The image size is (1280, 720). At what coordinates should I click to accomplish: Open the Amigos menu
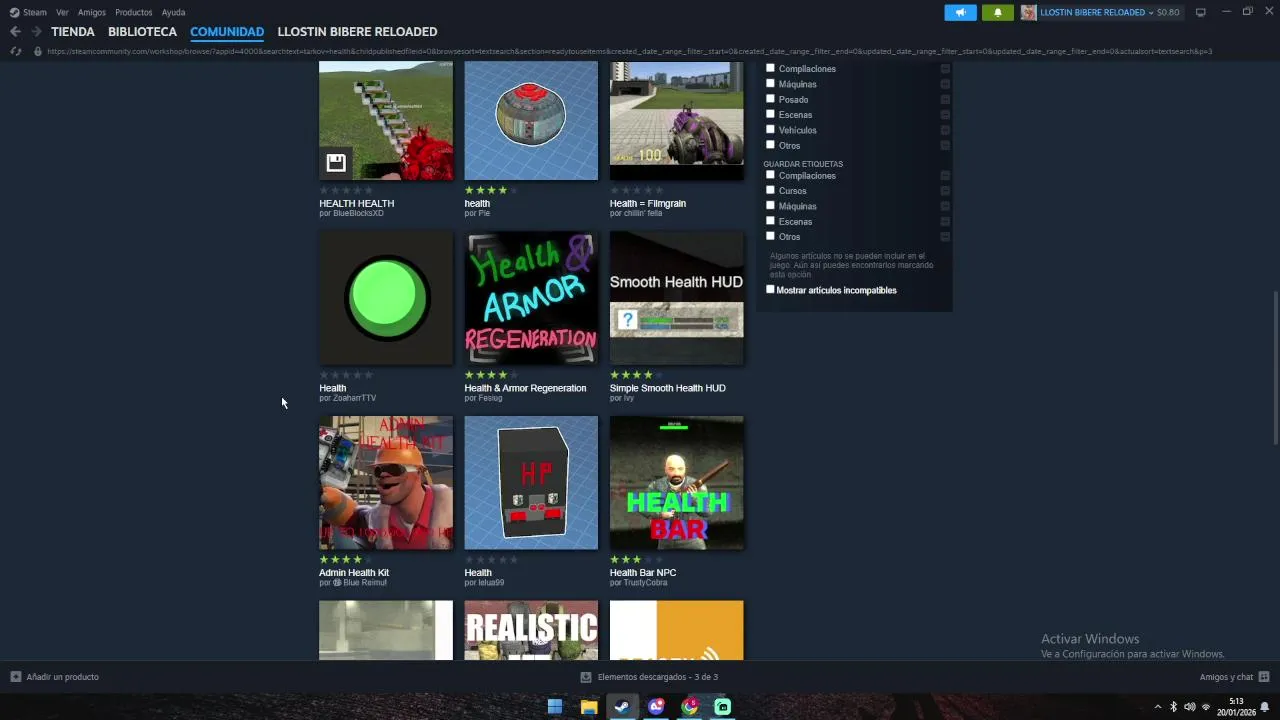[x=92, y=12]
